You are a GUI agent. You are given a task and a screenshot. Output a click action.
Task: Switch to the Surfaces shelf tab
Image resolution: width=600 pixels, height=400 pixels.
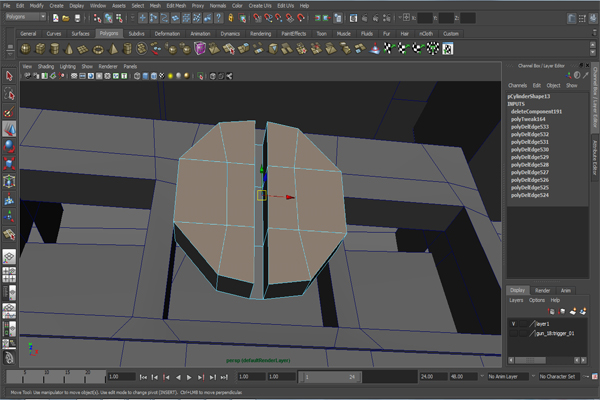[x=80, y=34]
